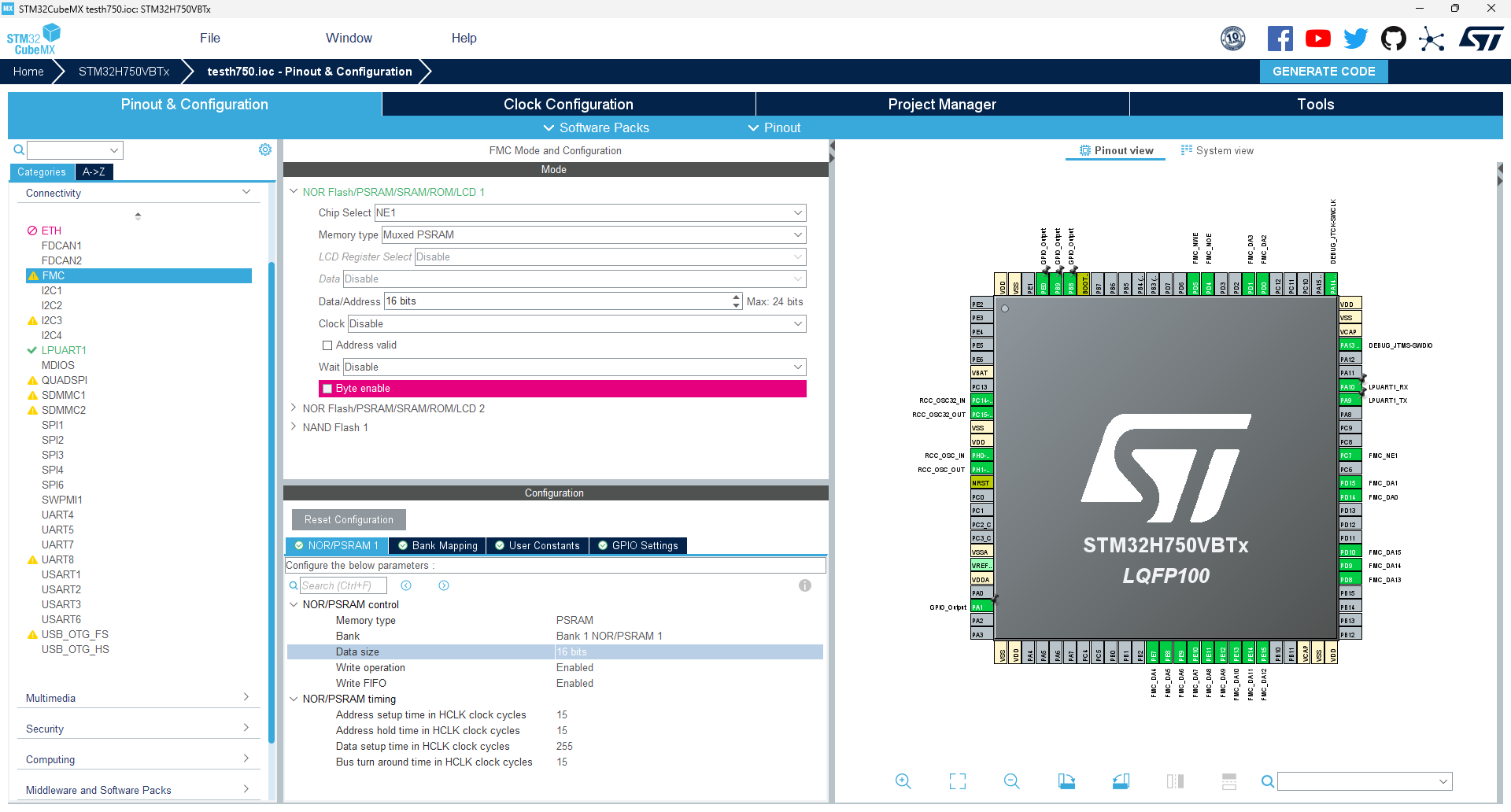Screen dimensions: 1511x812
Task: Open ST Twitter page icon
Action: coord(1356,39)
